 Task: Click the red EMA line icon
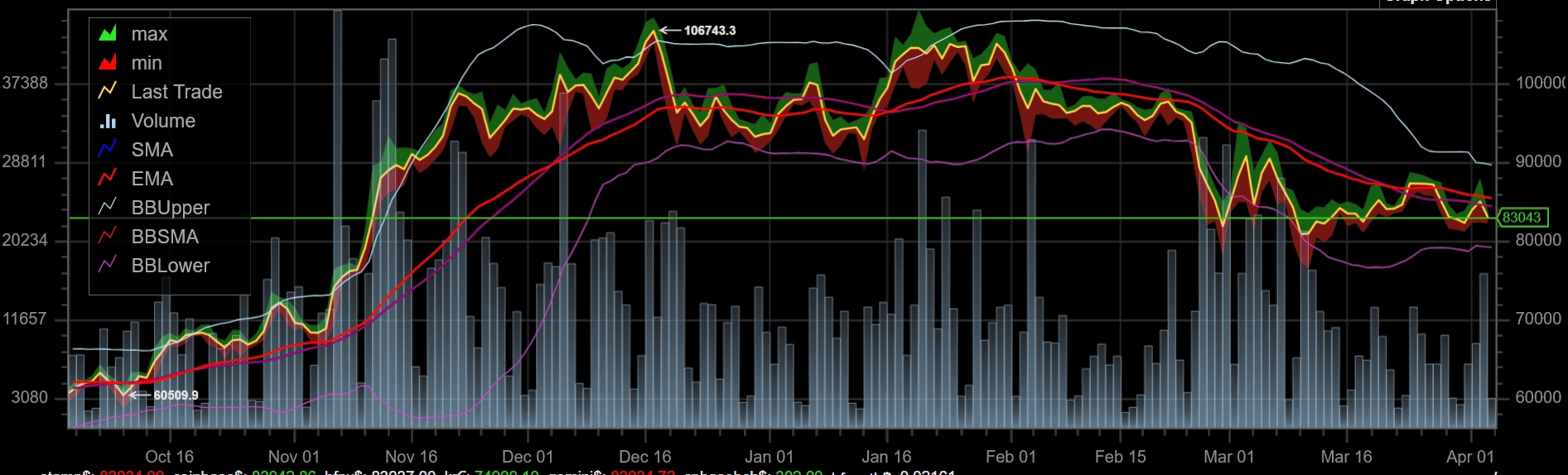108,179
